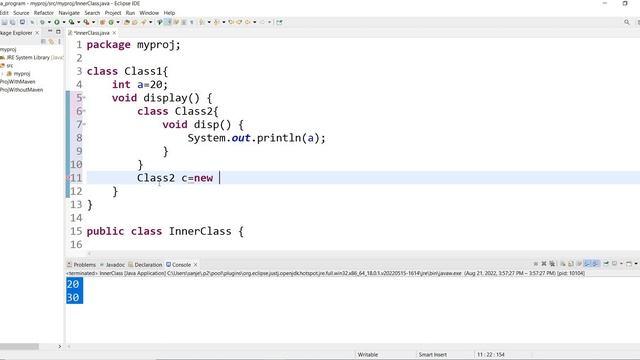The image size is (640, 360).
Task: Toggle Link with Editor in Package Explorer
Action: [x=51, y=41]
